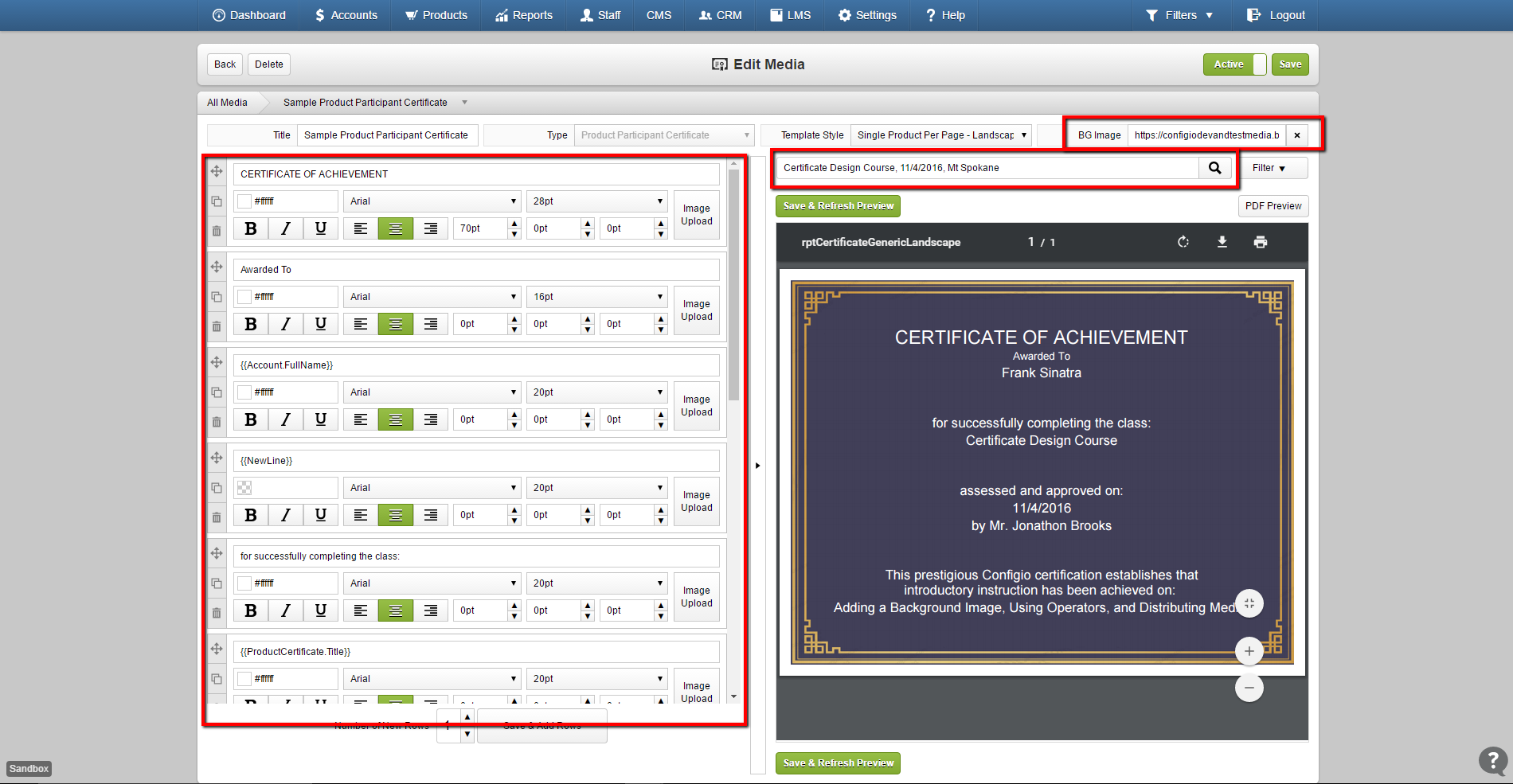Click the move handle for Awarded To row
Viewport: 1513px width, 784px height.
click(x=217, y=267)
